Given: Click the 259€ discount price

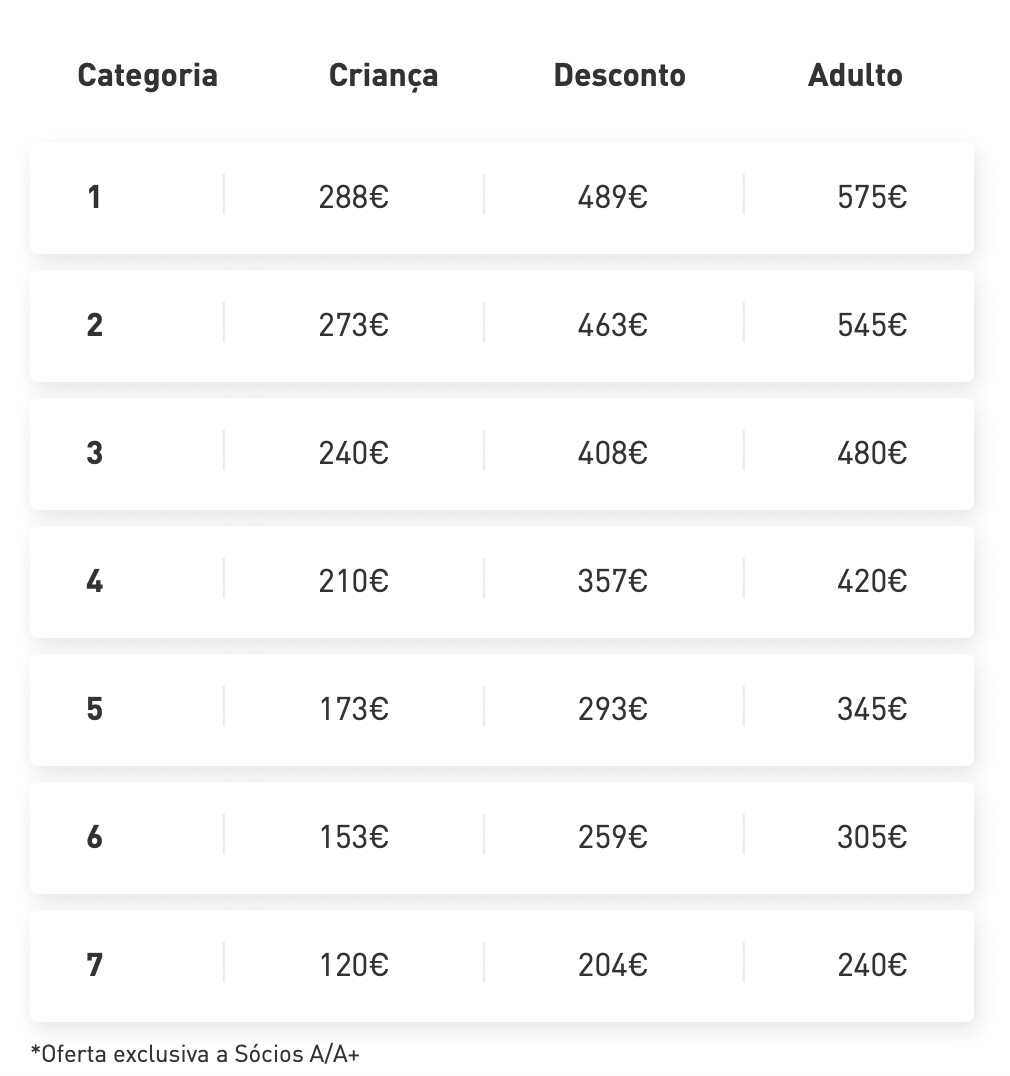Looking at the screenshot, I should (613, 837).
